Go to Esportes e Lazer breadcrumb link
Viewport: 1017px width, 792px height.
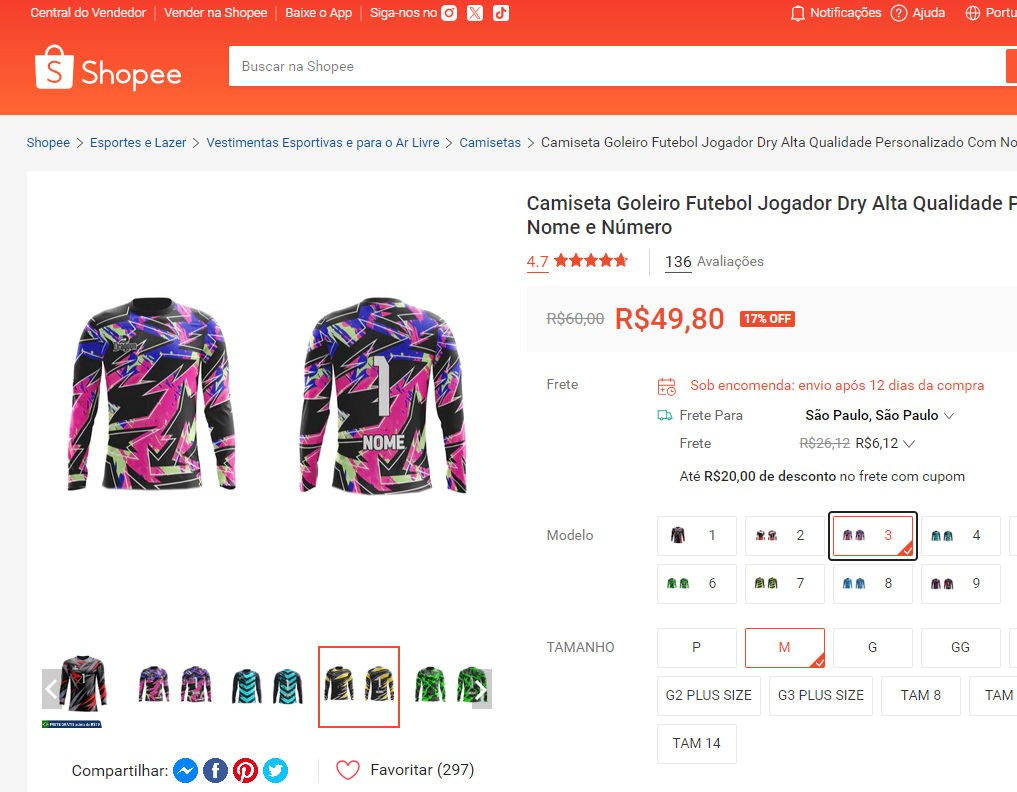click(138, 143)
